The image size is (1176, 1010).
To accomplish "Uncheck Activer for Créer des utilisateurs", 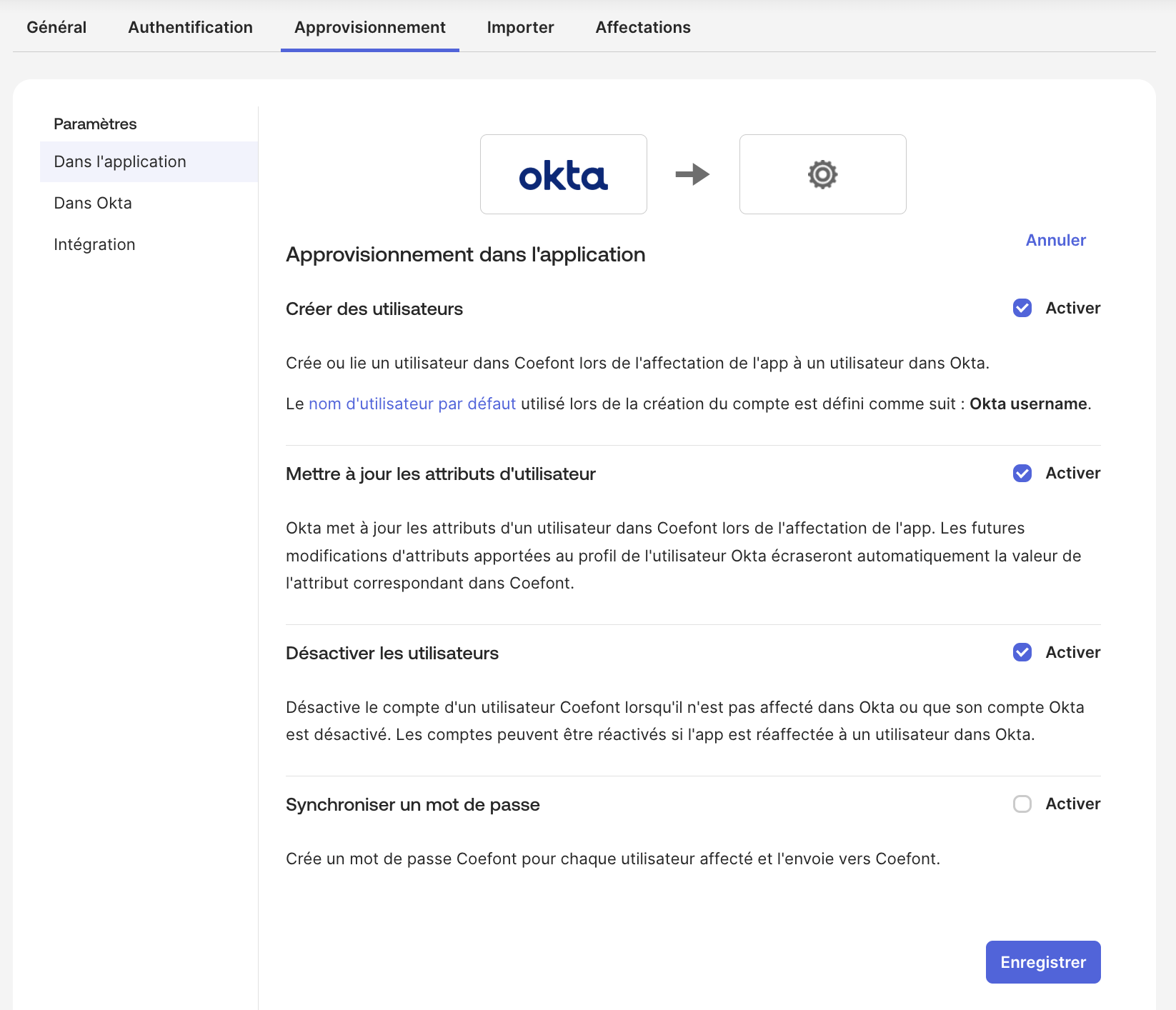I will [x=1022, y=308].
